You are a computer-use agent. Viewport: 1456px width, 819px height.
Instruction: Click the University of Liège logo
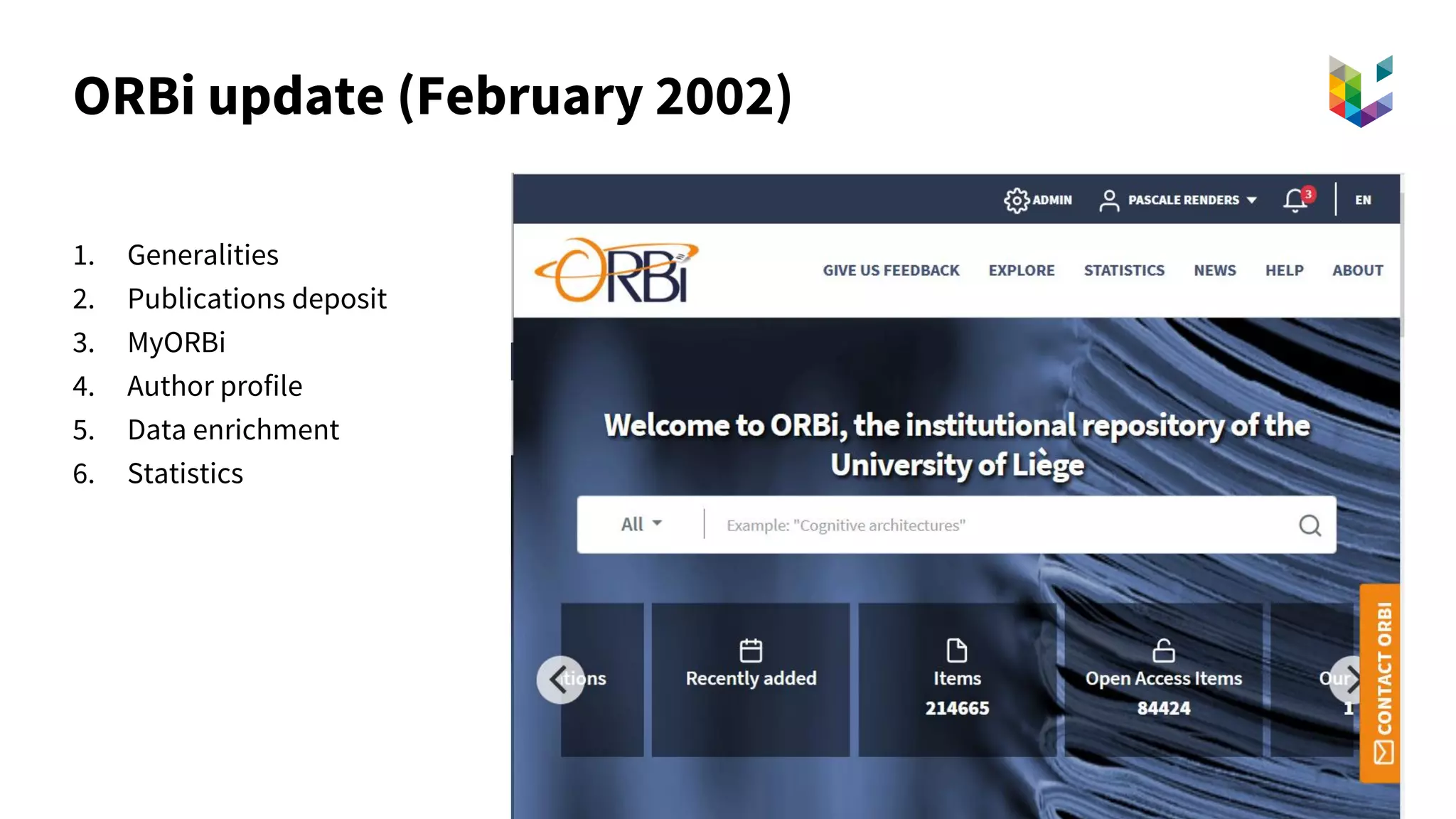click(x=1361, y=91)
